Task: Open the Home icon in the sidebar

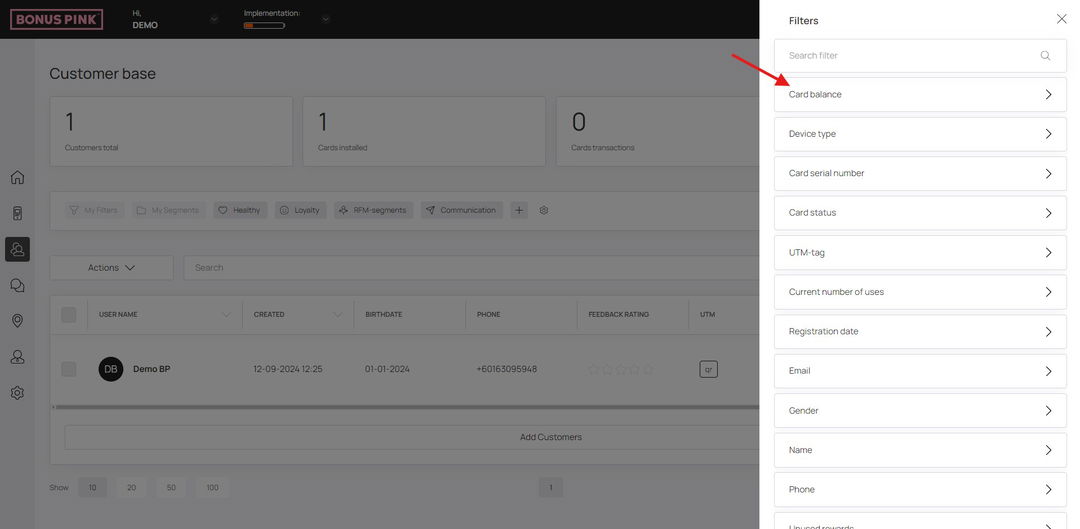Action: click(17, 177)
